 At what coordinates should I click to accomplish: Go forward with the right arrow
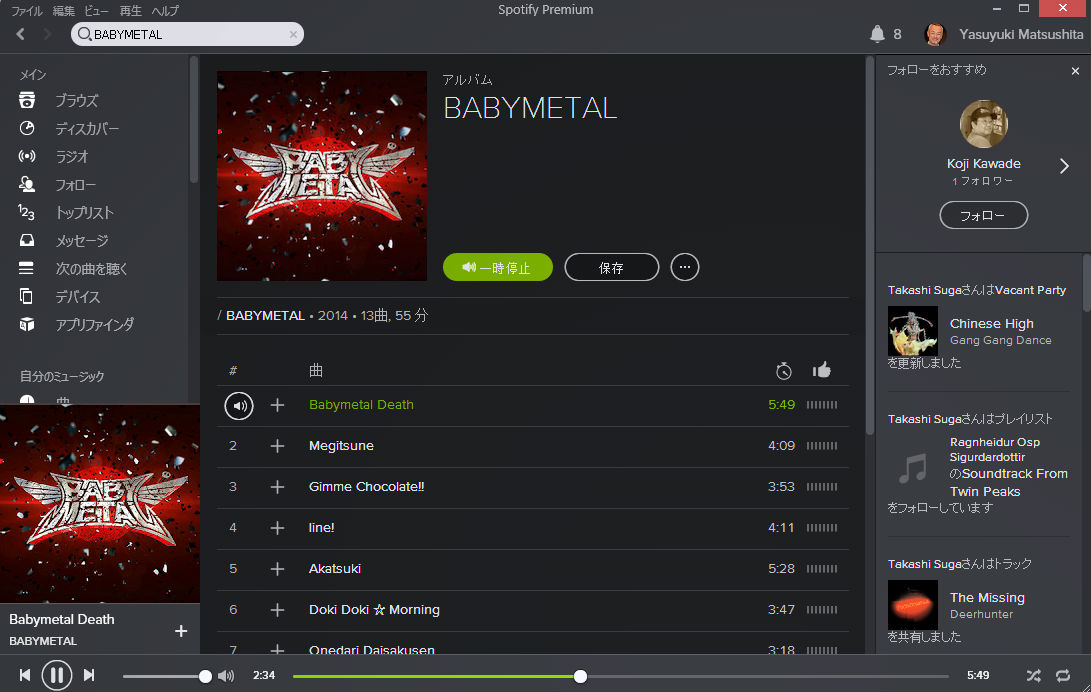click(x=47, y=34)
